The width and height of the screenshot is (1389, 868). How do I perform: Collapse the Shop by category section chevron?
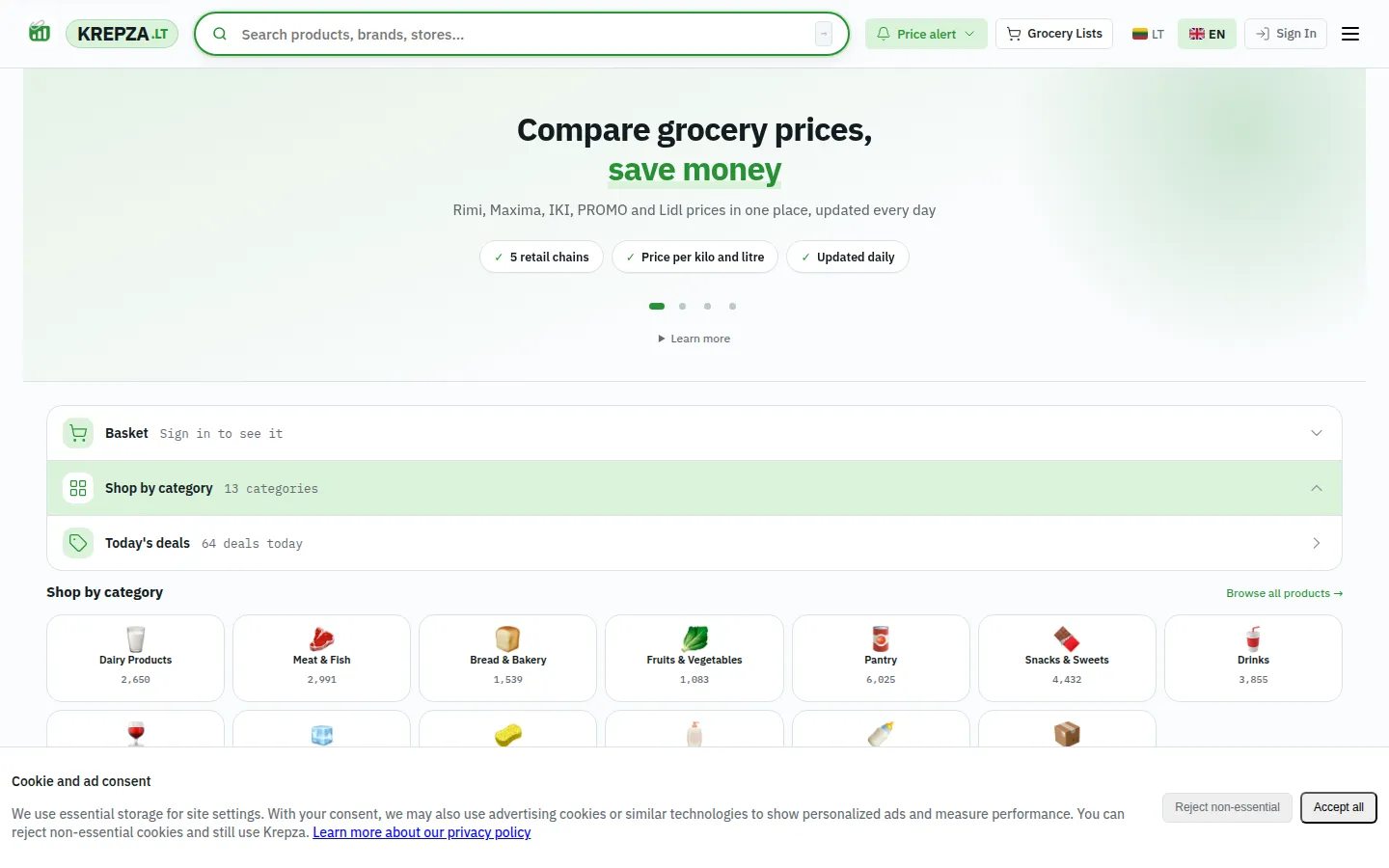1317,488
